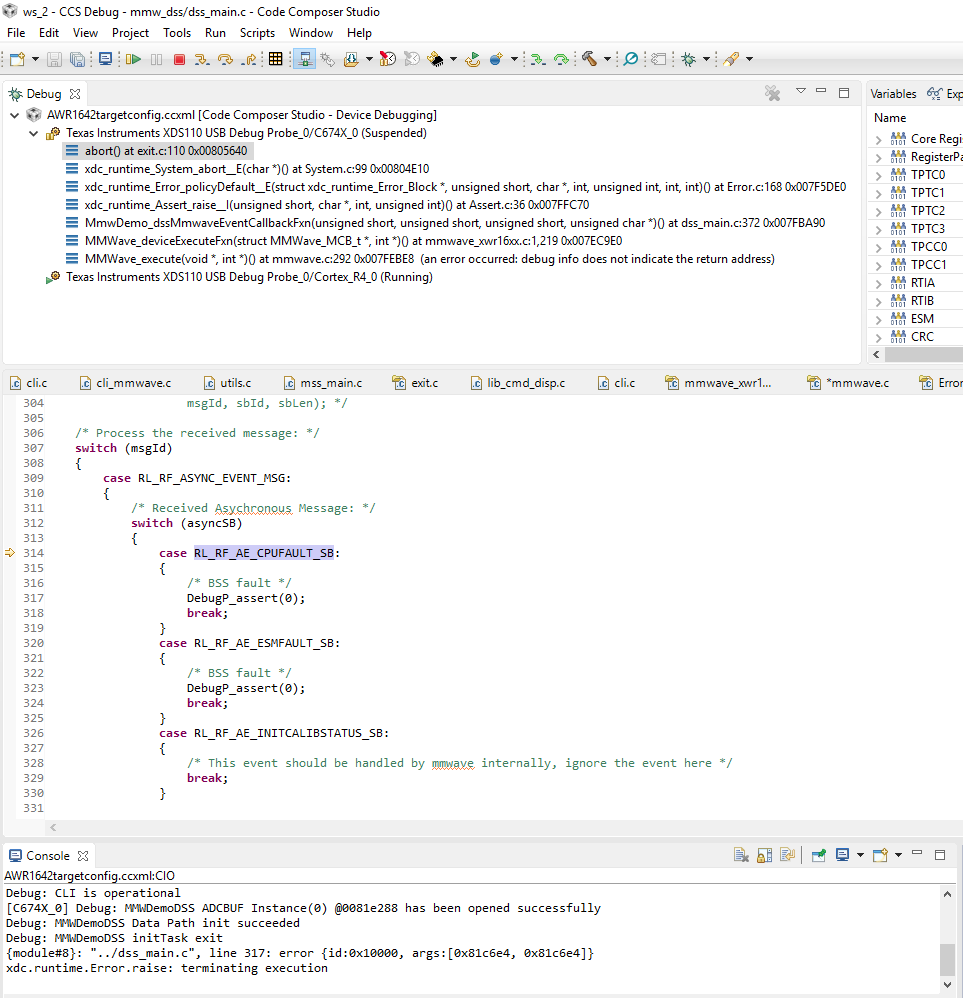Switch to the utils.c editor tab
Screen dimensions: 963x998
227,383
